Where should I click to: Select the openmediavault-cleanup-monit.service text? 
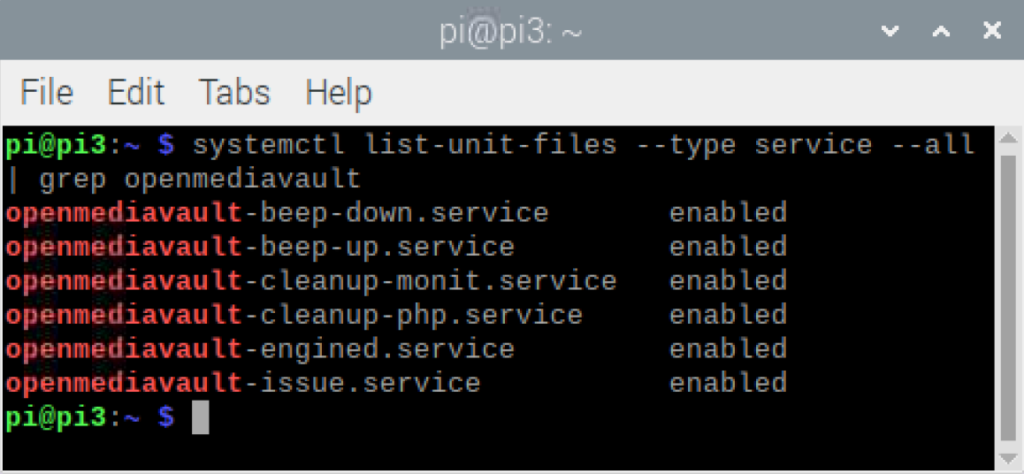click(311, 281)
